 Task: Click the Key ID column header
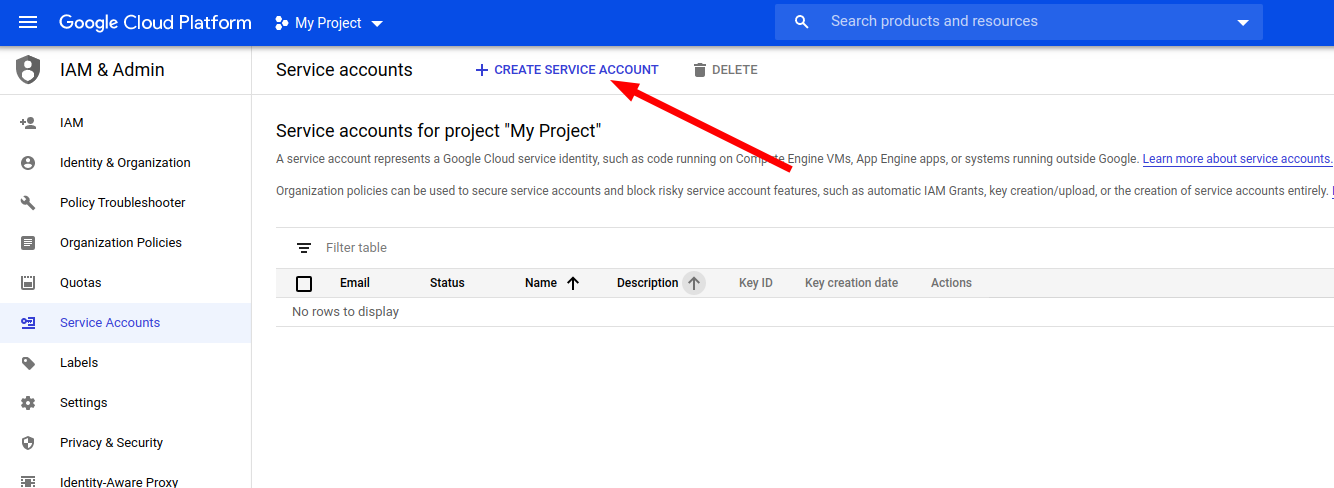point(756,283)
